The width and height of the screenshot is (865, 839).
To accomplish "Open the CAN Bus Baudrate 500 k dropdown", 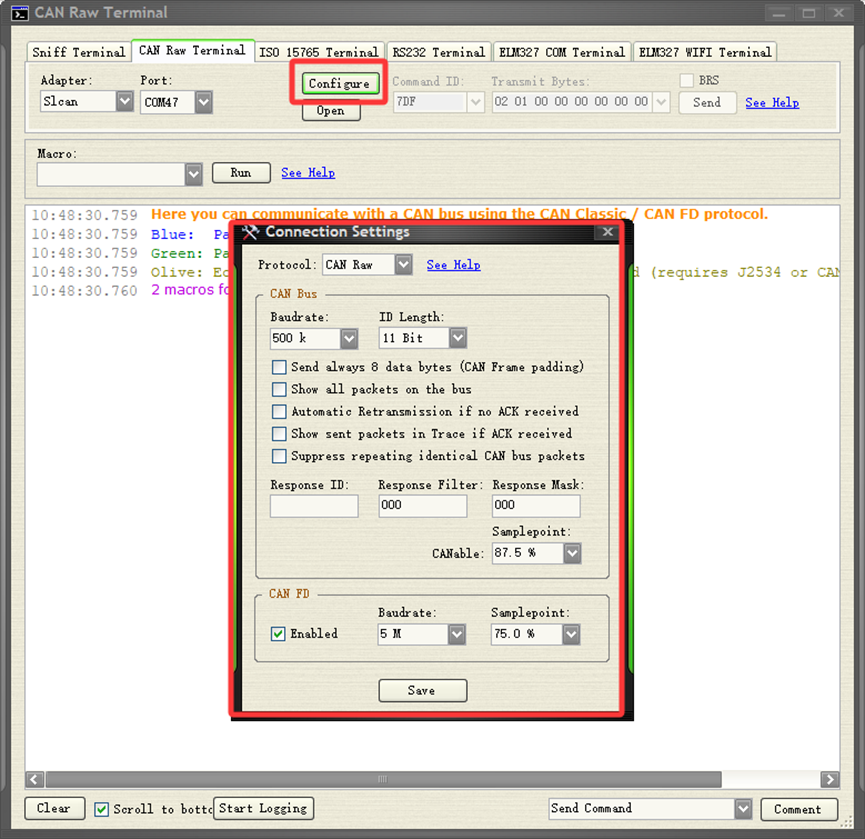I will (x=349, y=338).
